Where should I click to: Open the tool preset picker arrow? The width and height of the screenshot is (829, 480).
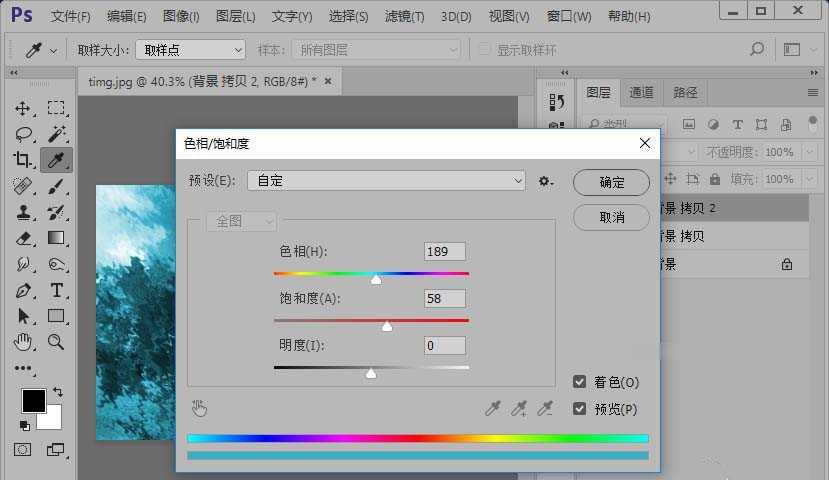[x=53, y=51]
